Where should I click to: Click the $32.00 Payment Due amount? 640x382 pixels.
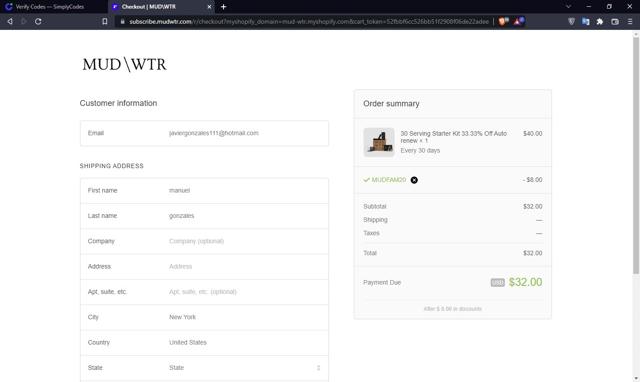tap(525, 282)
